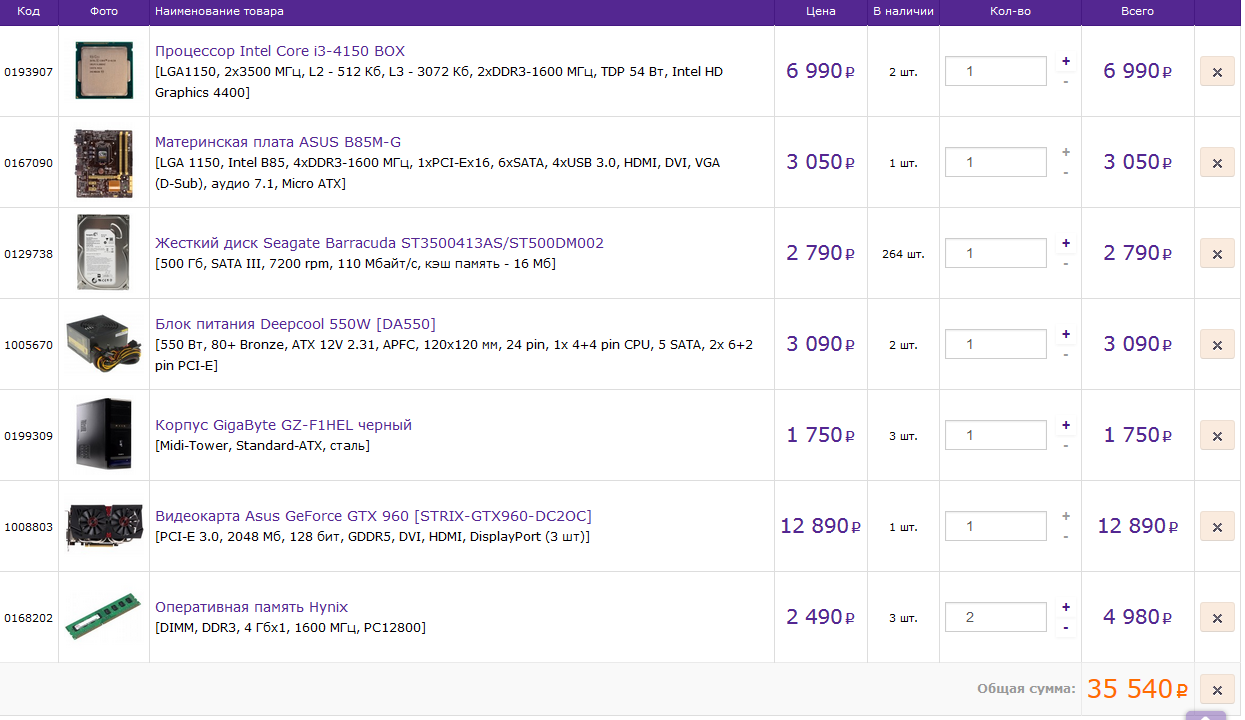Remove Intel Core i3-4150 processor from cart

pyautogui.click(x=1217, y=72)
